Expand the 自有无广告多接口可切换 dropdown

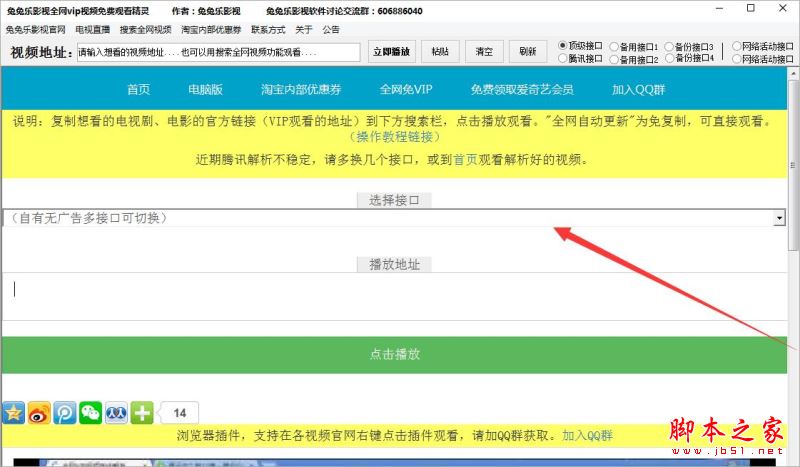(779, 218)
